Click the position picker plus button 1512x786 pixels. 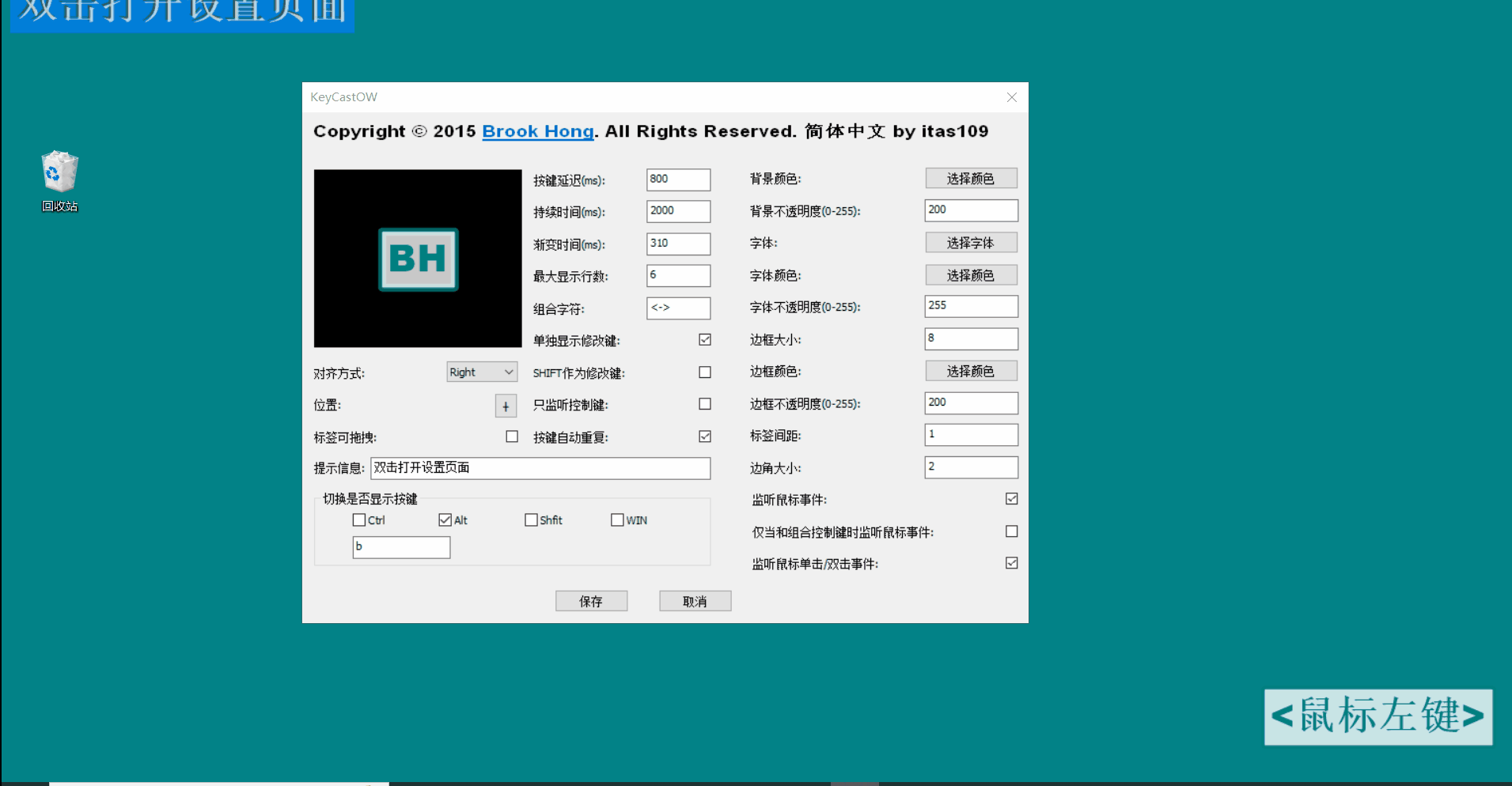pos(506,406)
